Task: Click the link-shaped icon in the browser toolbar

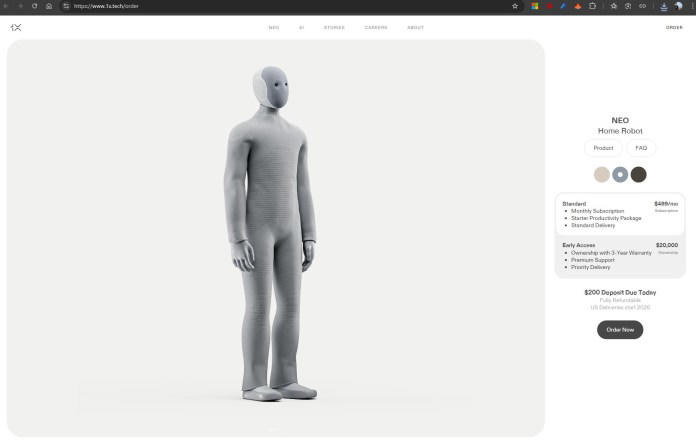Action: pyautogui.click(x=642, y=6)
